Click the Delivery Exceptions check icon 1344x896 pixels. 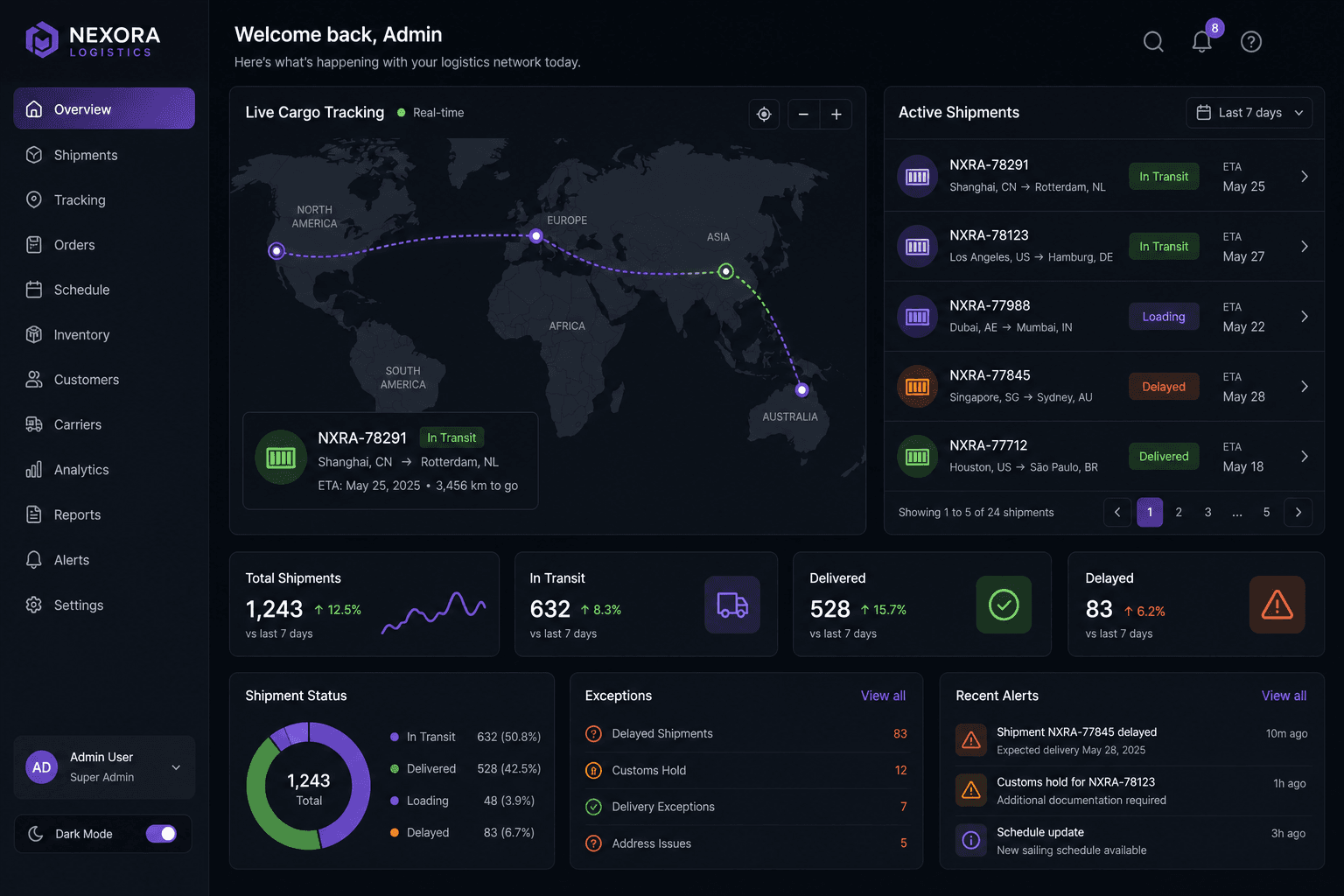pyautogui.click(x=594, y=807)
